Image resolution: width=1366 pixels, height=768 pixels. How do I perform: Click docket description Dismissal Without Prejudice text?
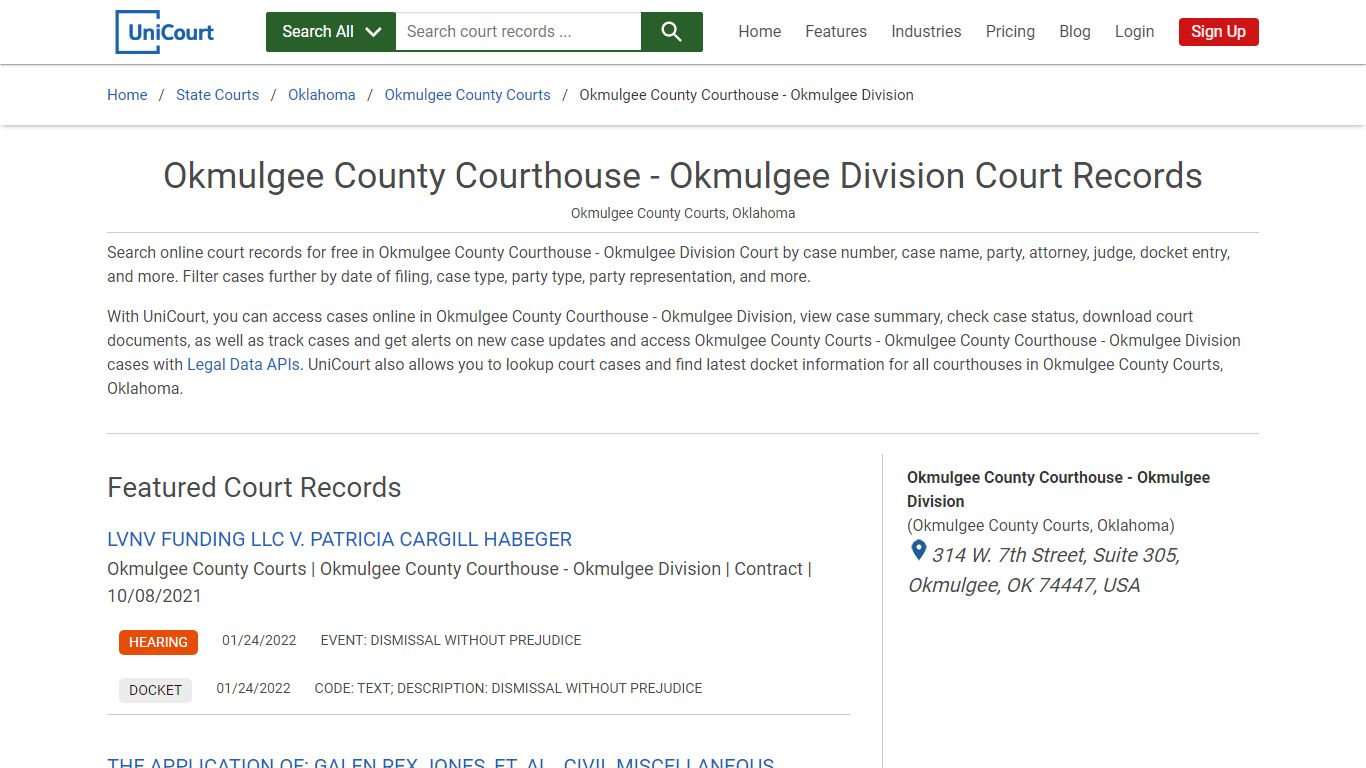click(x=508, y=688)
